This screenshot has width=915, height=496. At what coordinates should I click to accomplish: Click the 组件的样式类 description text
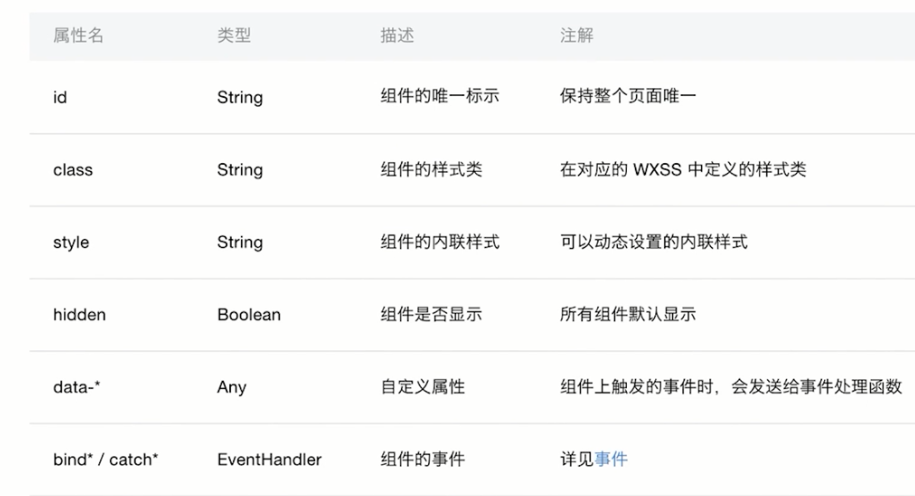pos(431,169)
